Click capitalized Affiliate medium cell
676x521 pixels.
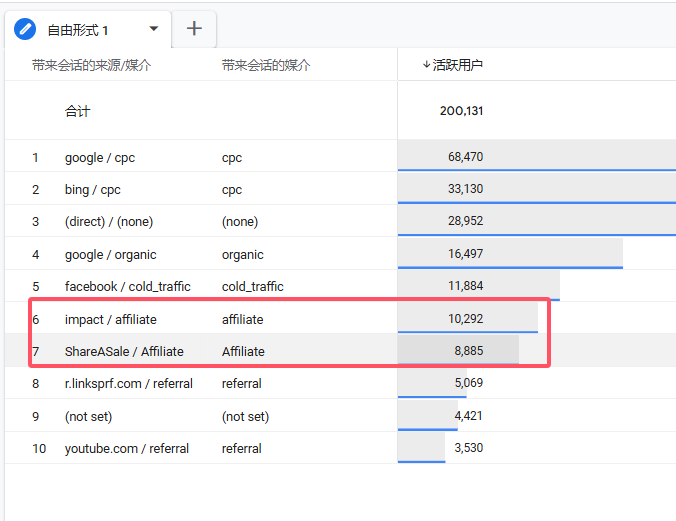point(243,352)
